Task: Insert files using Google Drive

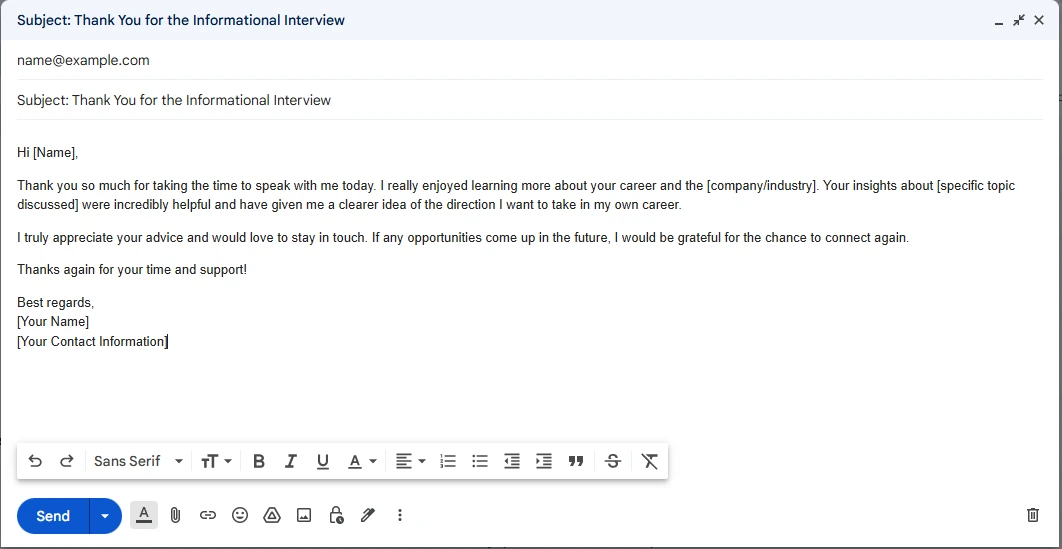Action: click(272, 515)
